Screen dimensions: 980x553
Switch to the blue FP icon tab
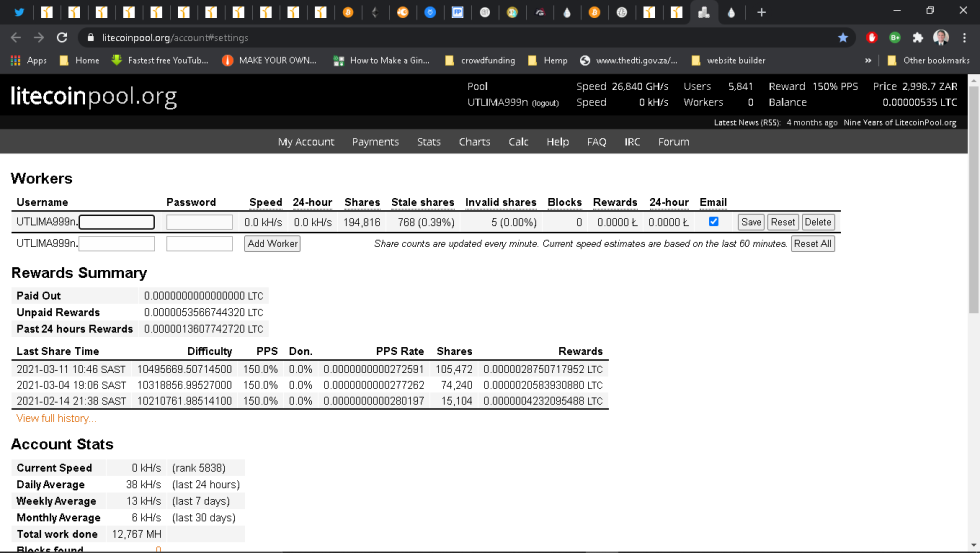click(x=458, y=12)
